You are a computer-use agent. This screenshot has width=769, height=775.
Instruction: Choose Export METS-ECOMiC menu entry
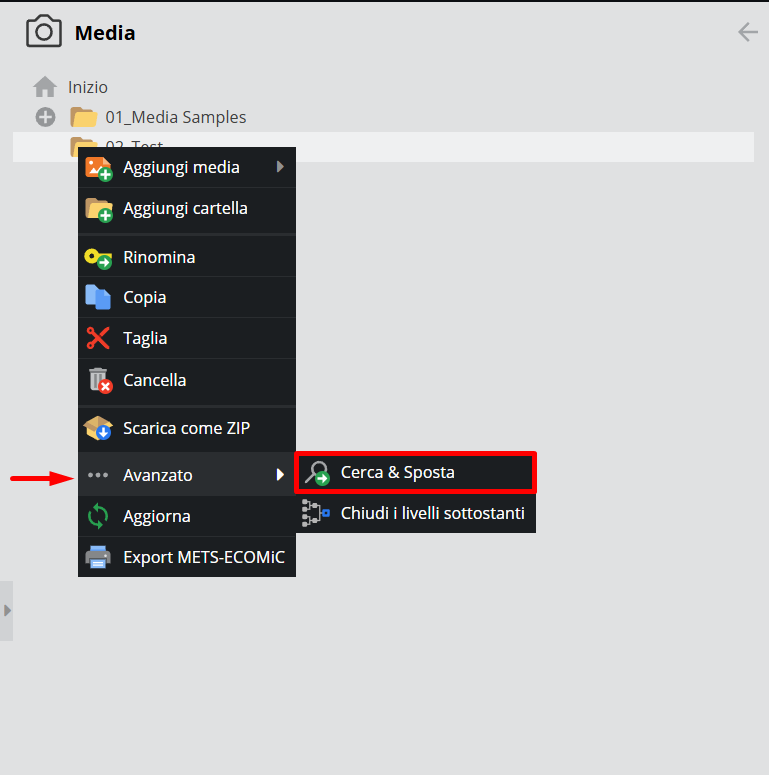point(203,557)
